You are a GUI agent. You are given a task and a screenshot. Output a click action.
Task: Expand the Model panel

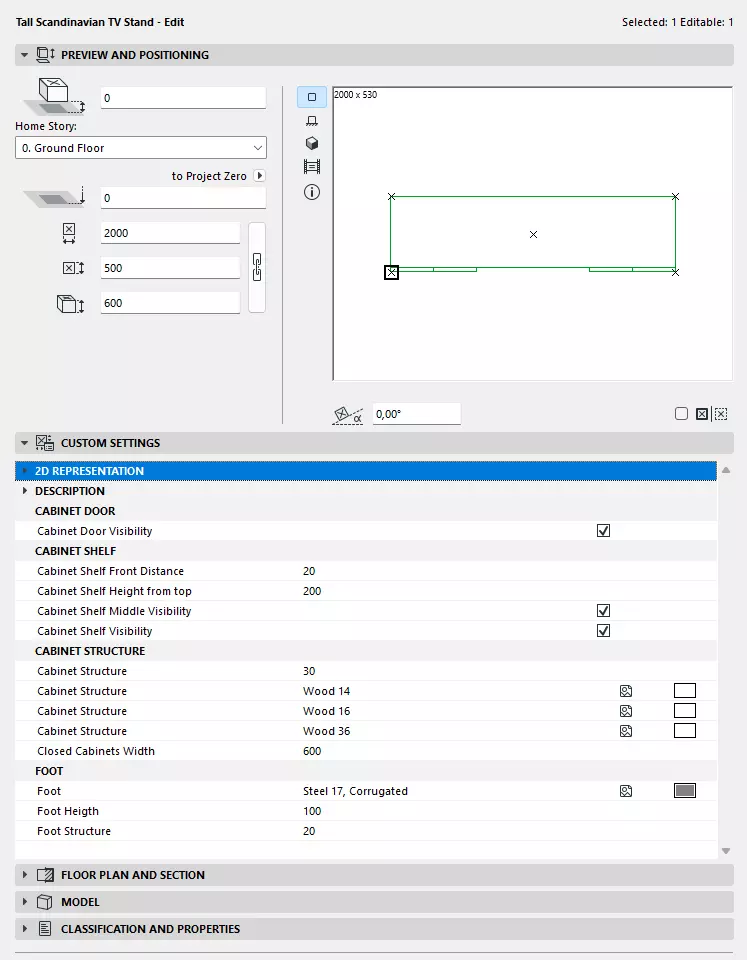point(24,902)
